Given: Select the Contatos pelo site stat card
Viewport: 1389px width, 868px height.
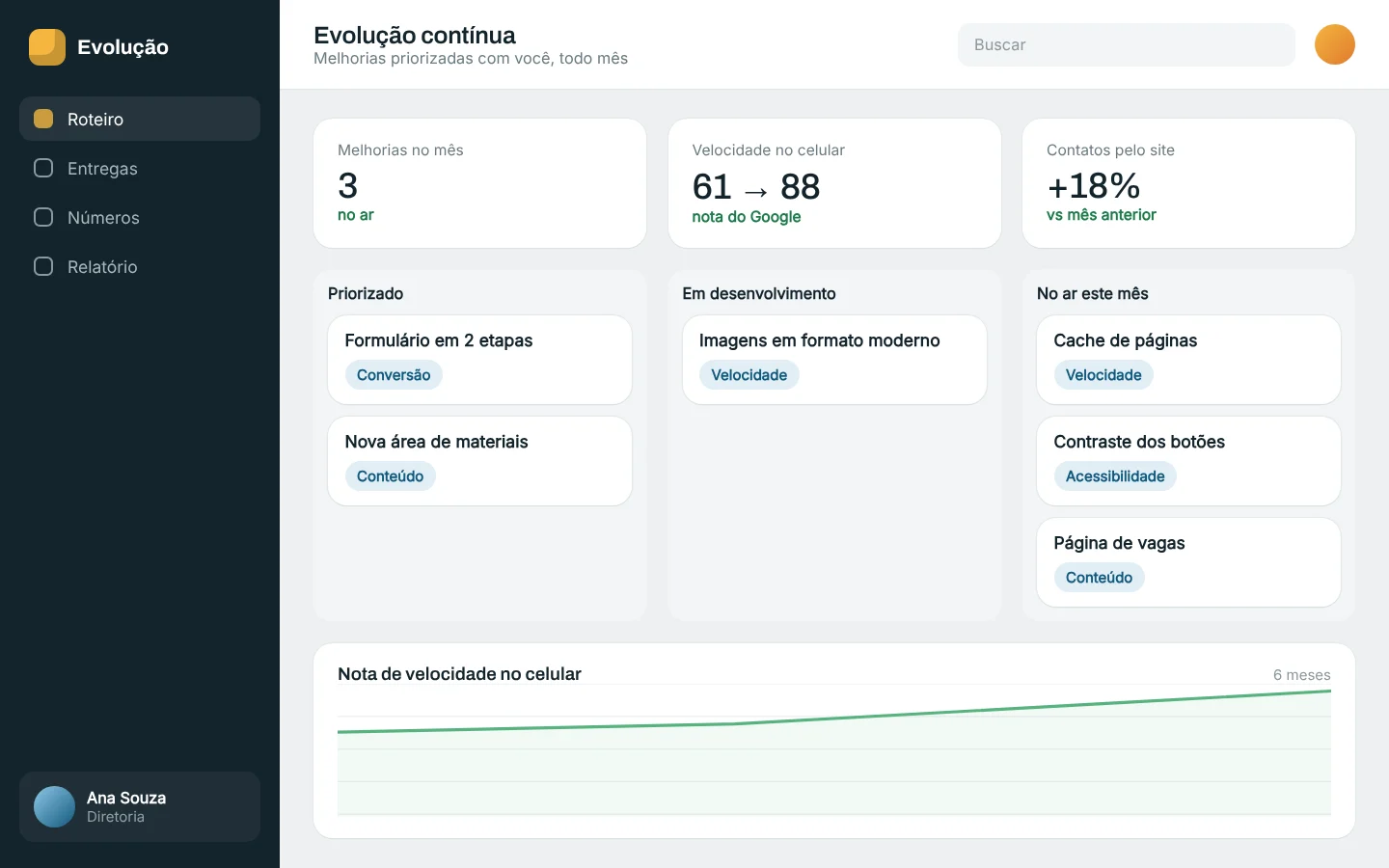Looking at the screenshot, I should tap(1188, 183).
